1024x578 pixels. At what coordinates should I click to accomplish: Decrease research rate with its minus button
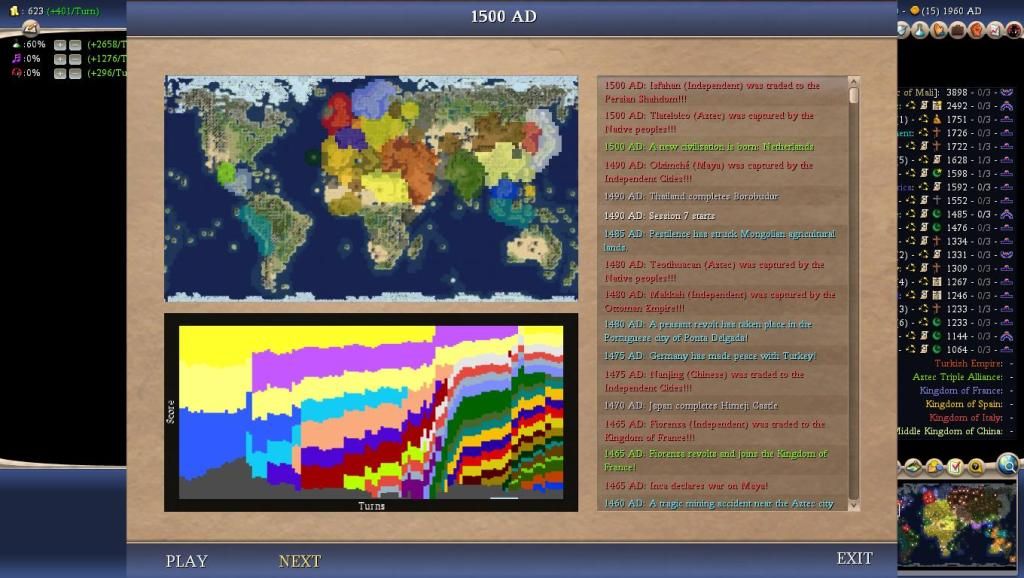[75, 45]
